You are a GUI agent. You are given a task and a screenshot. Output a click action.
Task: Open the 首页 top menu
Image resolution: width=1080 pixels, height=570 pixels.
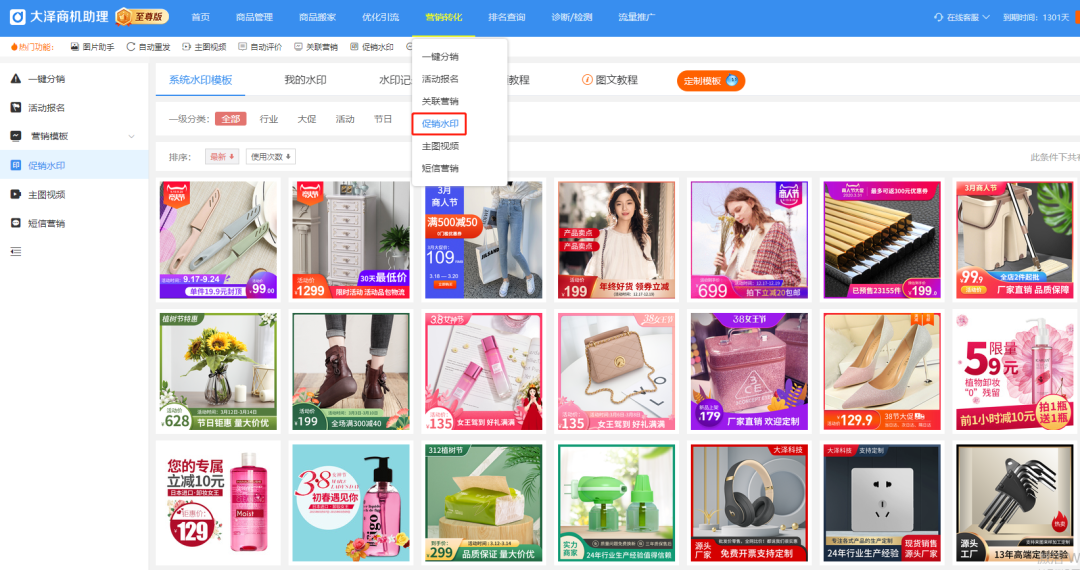[x=200, y=17]
